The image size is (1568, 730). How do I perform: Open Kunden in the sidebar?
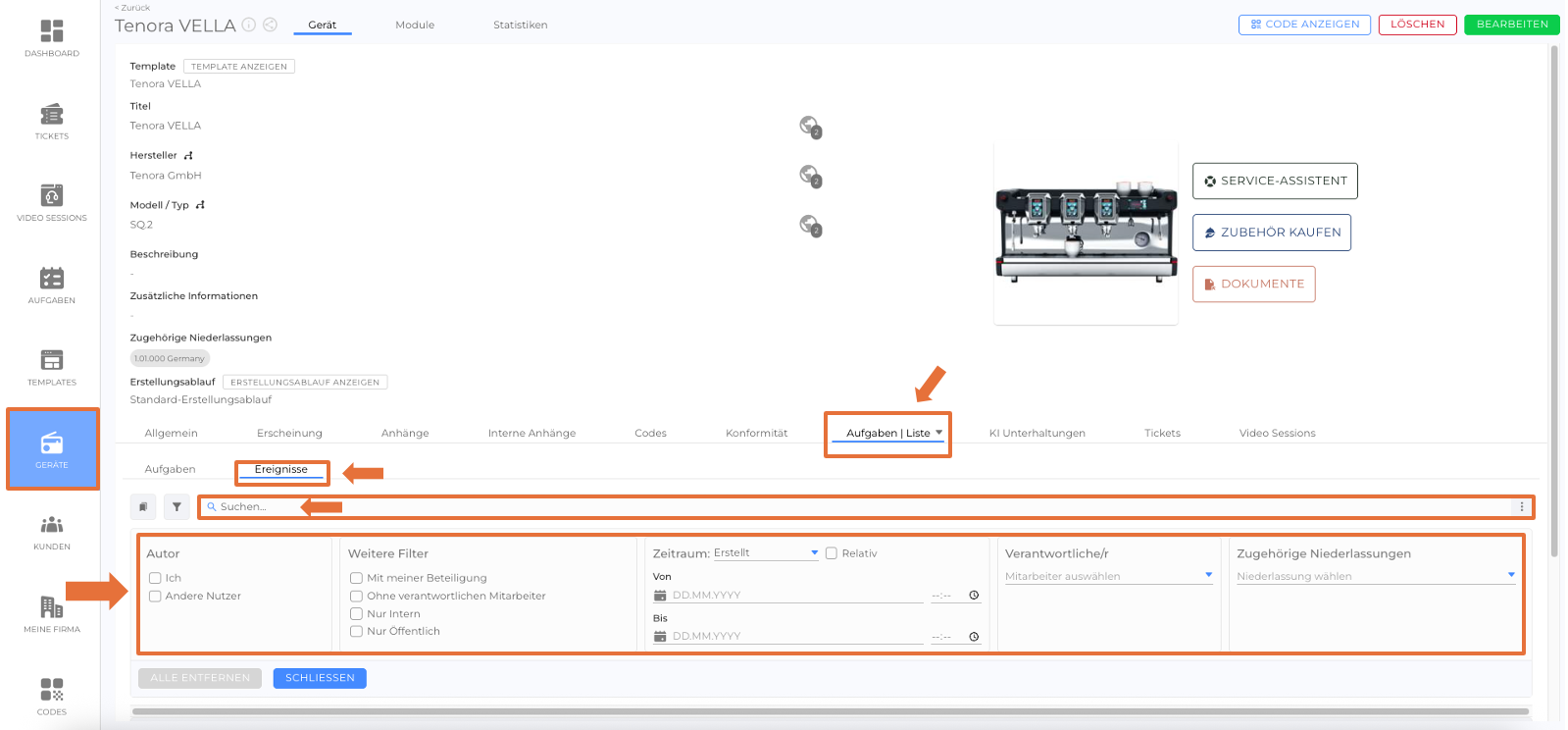[52, 531]
